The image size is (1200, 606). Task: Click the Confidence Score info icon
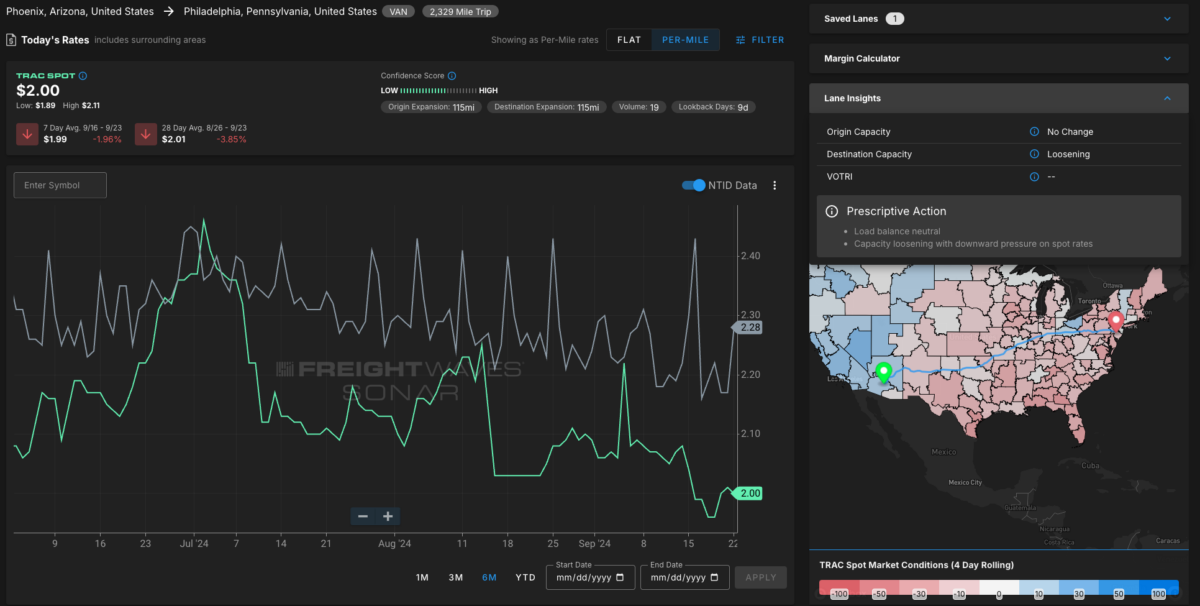pyautogui.click(x=452, y=76)
